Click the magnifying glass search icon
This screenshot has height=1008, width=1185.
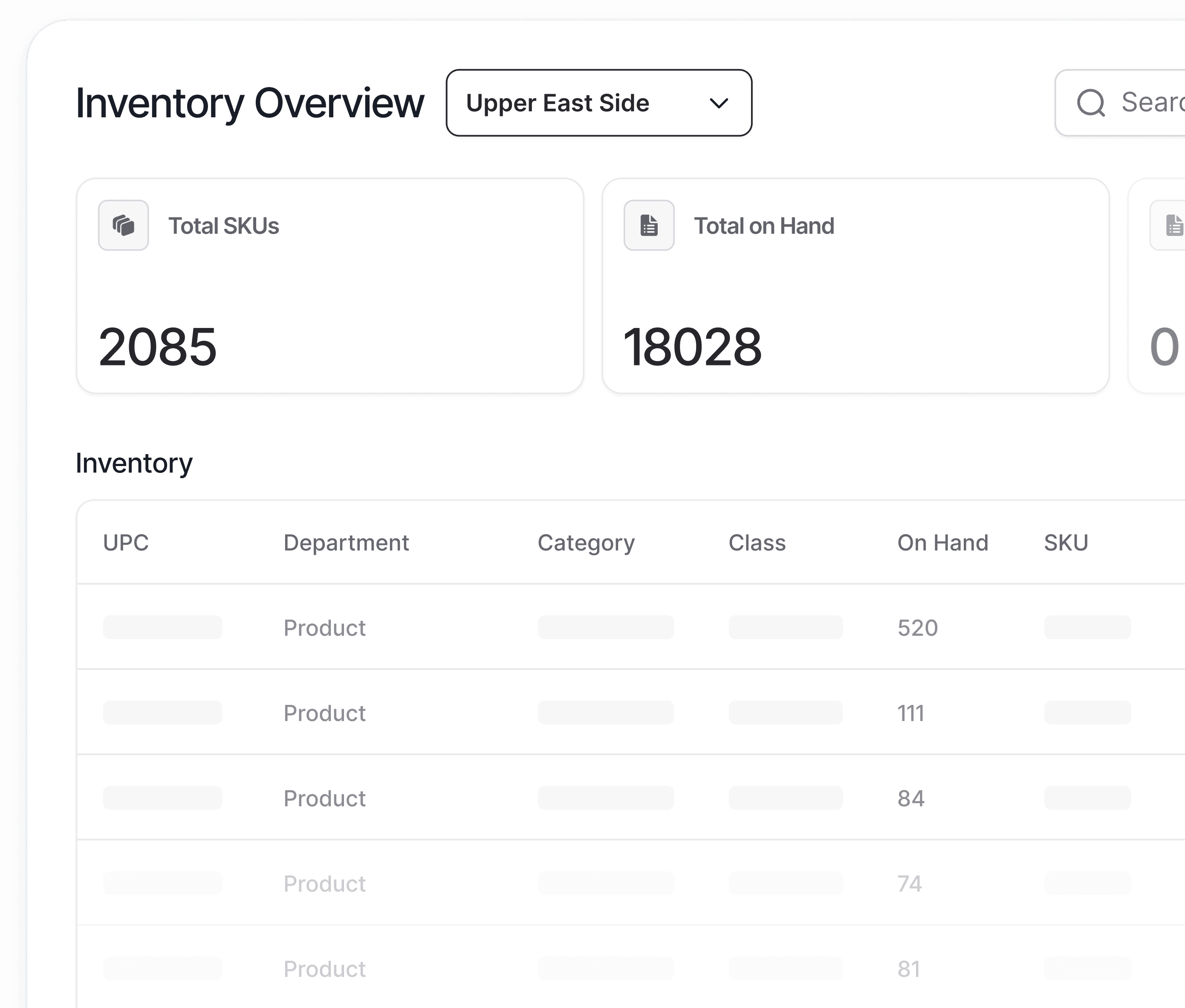[x=1091, y=103]
